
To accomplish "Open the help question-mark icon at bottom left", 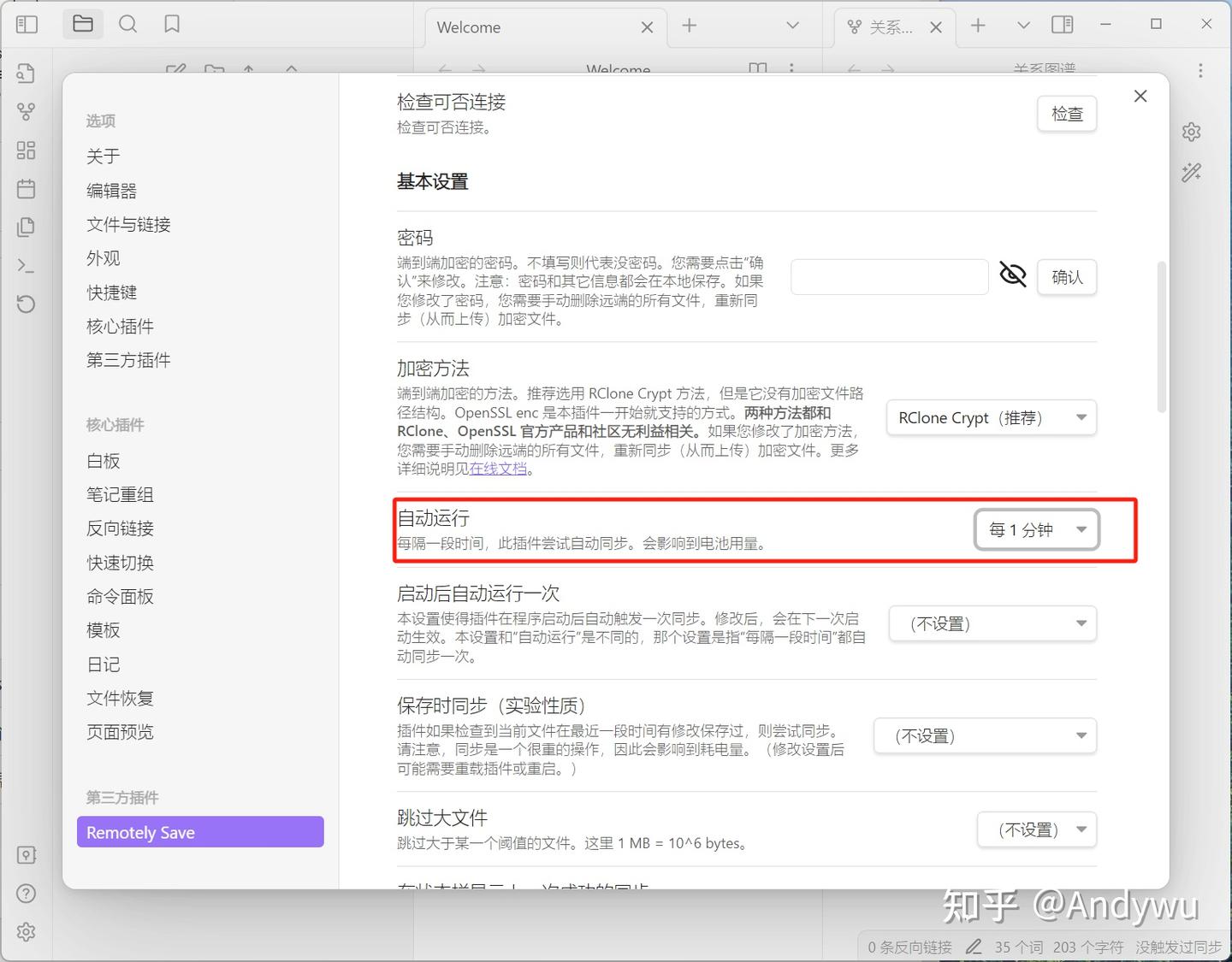I will tap(26, 893).
